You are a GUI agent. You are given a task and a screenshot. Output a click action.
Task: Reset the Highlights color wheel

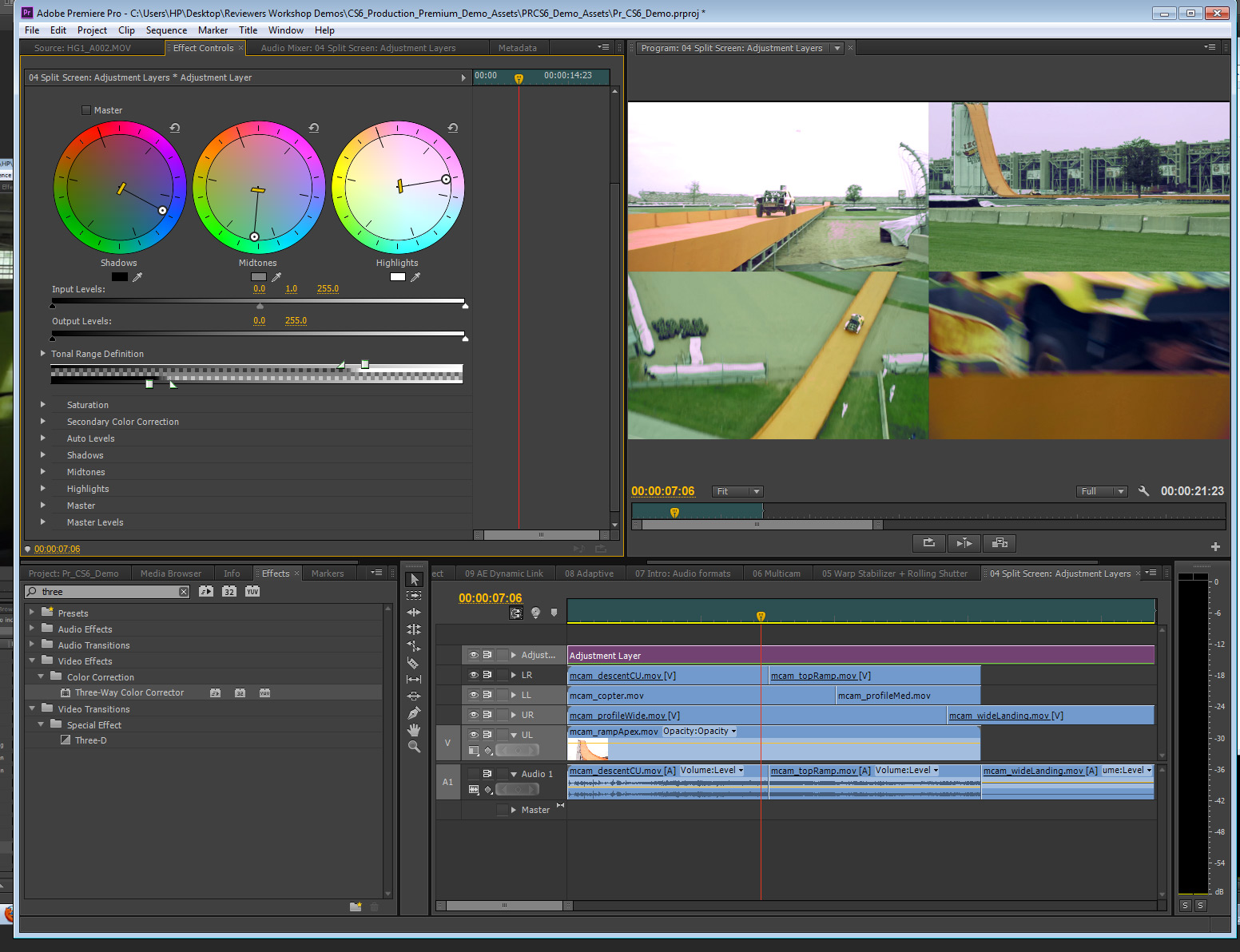[x=453, y=128]
